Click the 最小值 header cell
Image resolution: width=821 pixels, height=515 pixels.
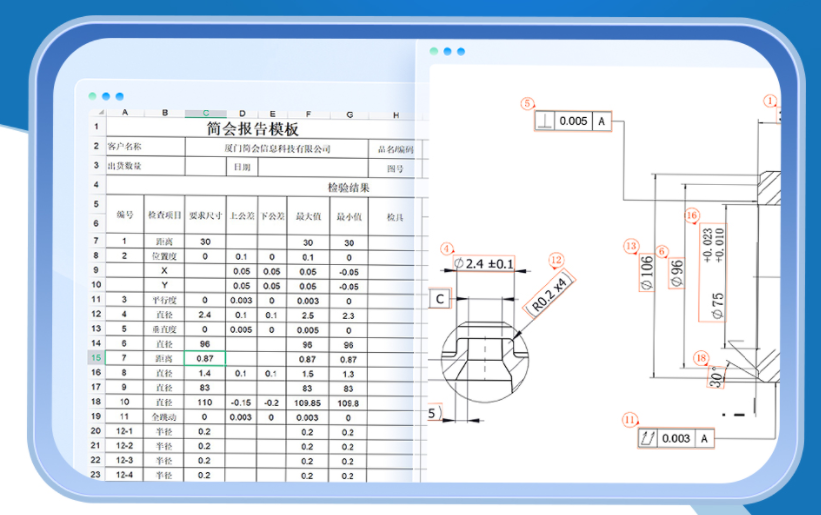click(349, 217)
